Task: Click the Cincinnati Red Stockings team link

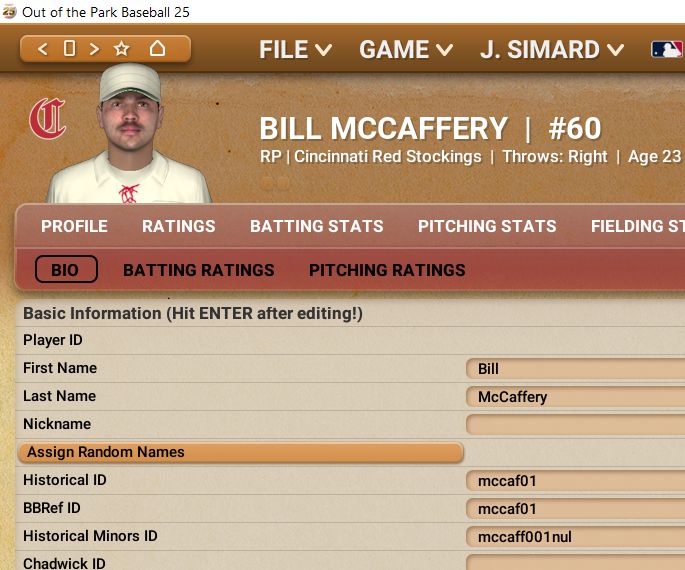Action: [x=387, y=157]
